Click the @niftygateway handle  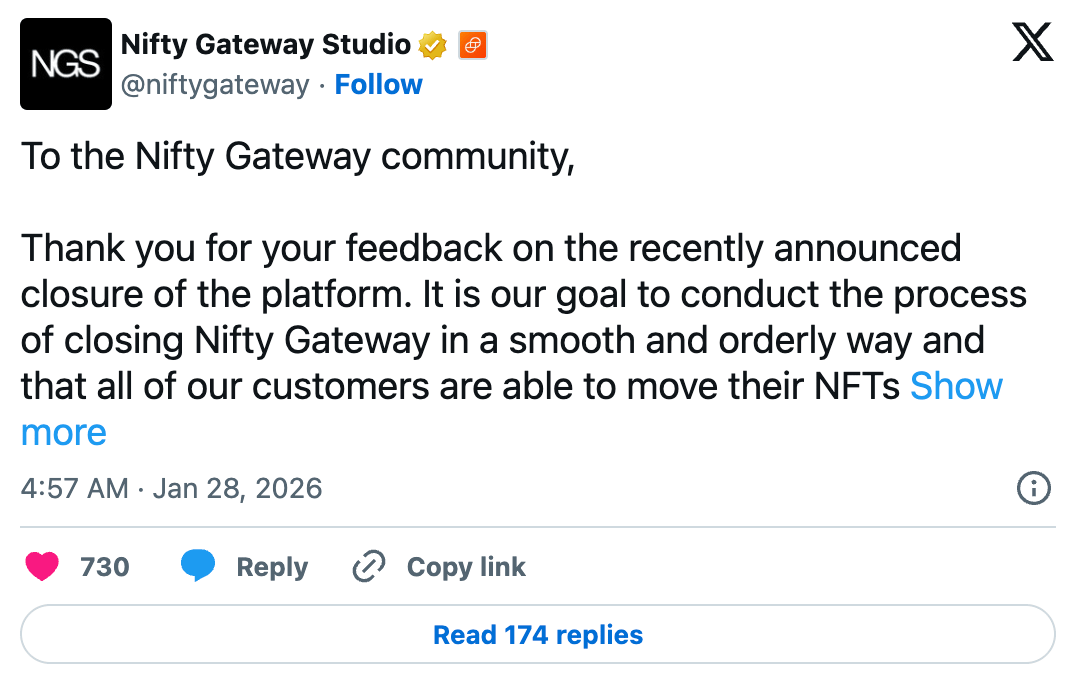214,85
